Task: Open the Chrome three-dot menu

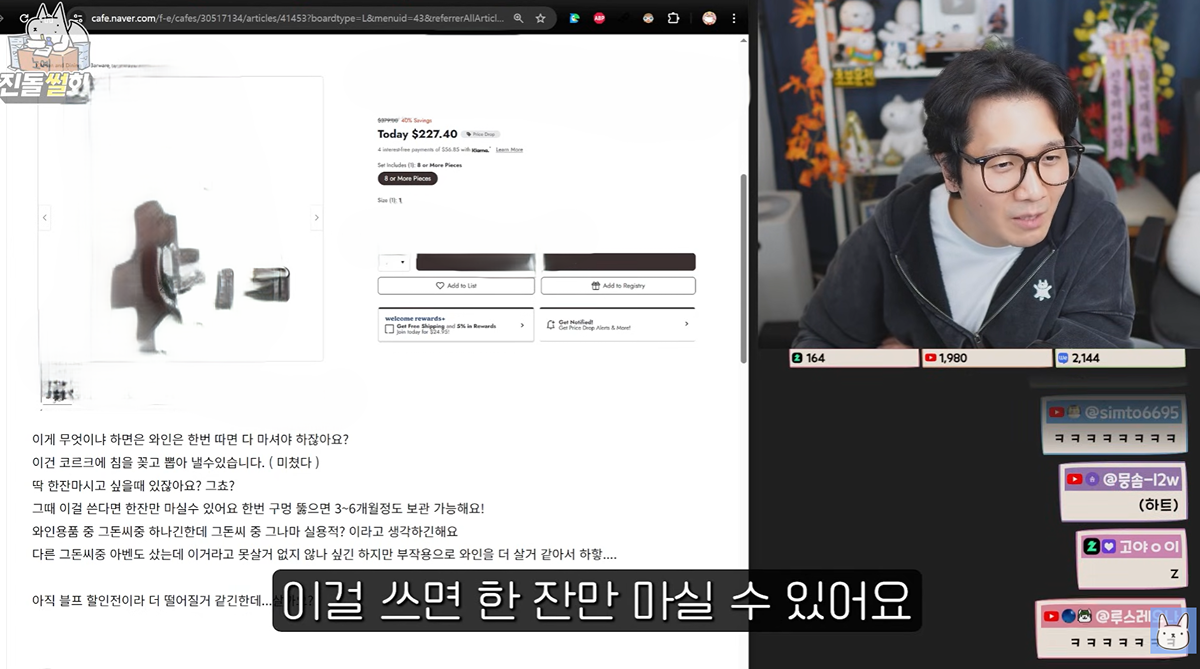Action: 735,18
